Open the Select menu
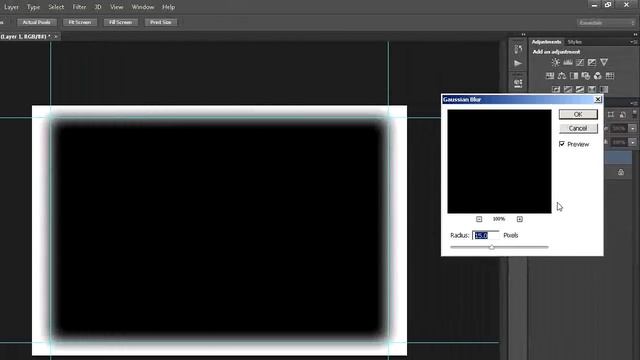Image resolution: width=640 pixels, height=360 pixels. [56, 7]
